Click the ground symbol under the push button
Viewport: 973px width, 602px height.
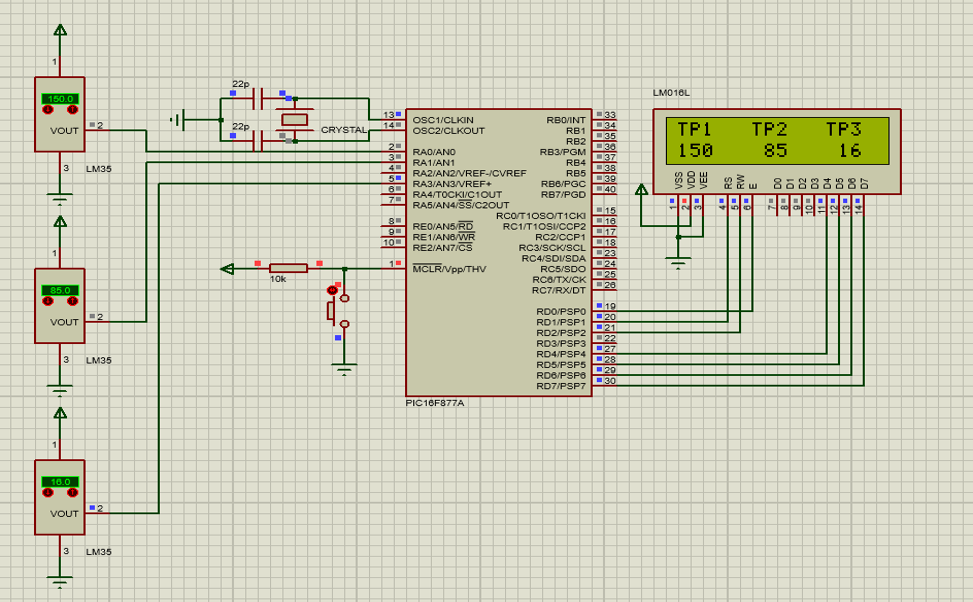coord(344,370)
